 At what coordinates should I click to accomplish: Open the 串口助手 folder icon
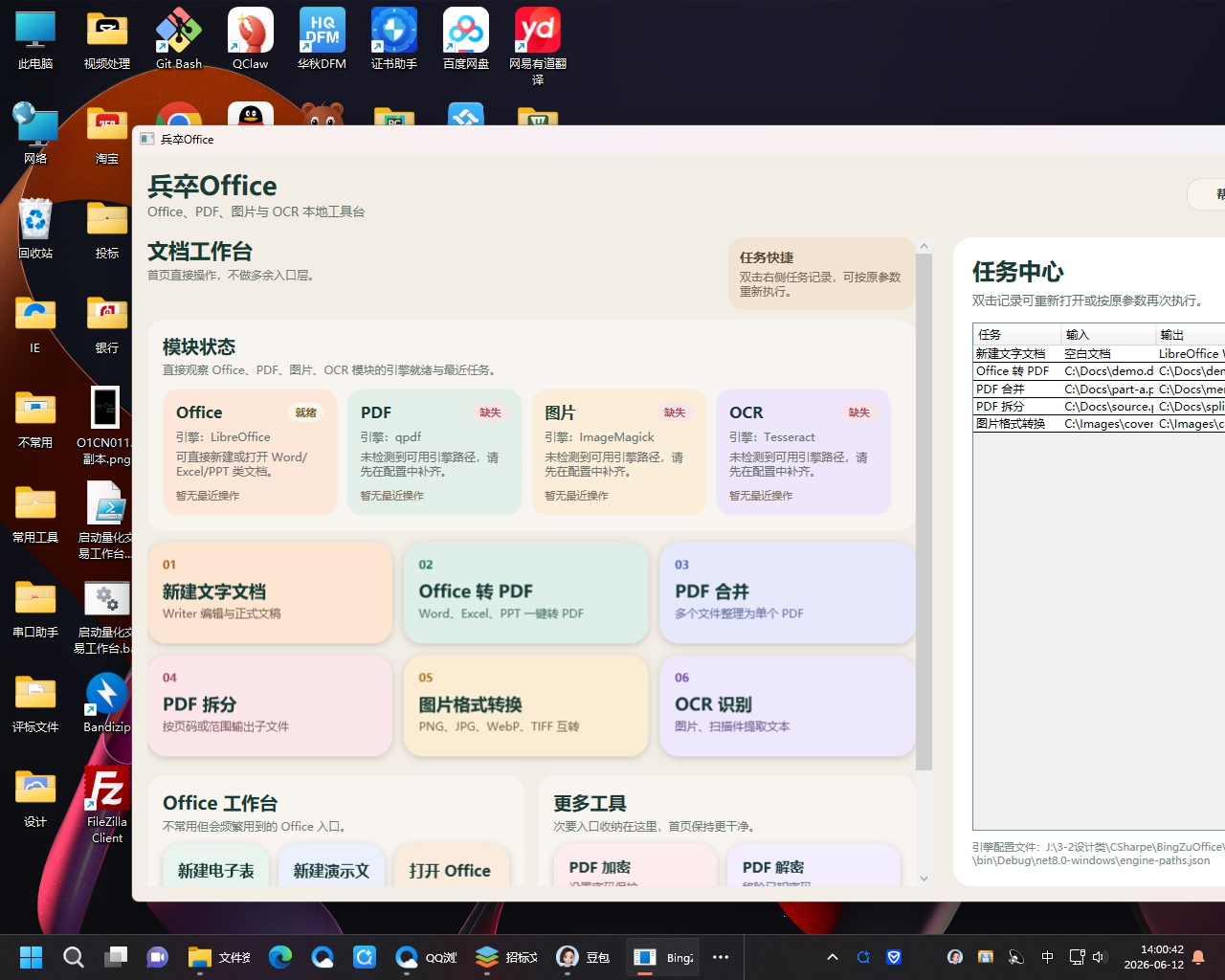point(35,607)
